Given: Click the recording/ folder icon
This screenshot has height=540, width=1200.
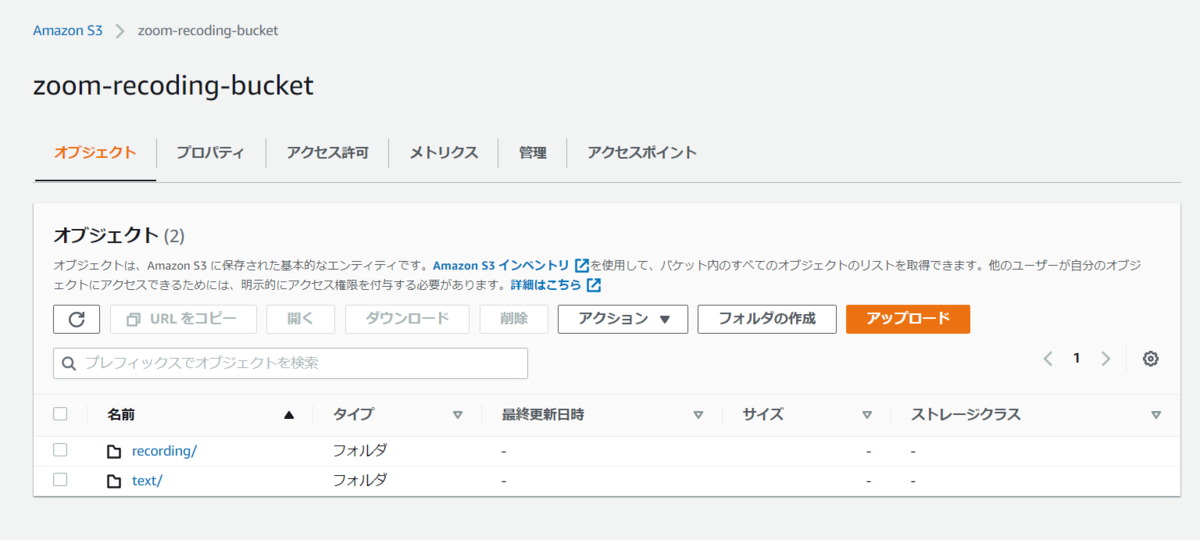Looking at the screenshot, I should (114, 451).
